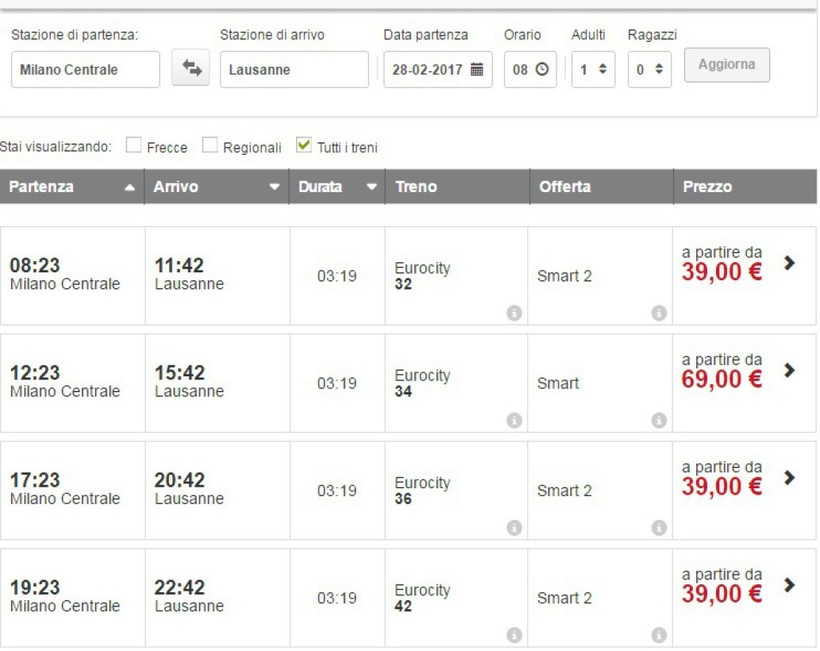The height and width of the screenshot is (651, 820).
Task: Enable the Regionali filter checkbox
Action: click(x=210, y=146)
